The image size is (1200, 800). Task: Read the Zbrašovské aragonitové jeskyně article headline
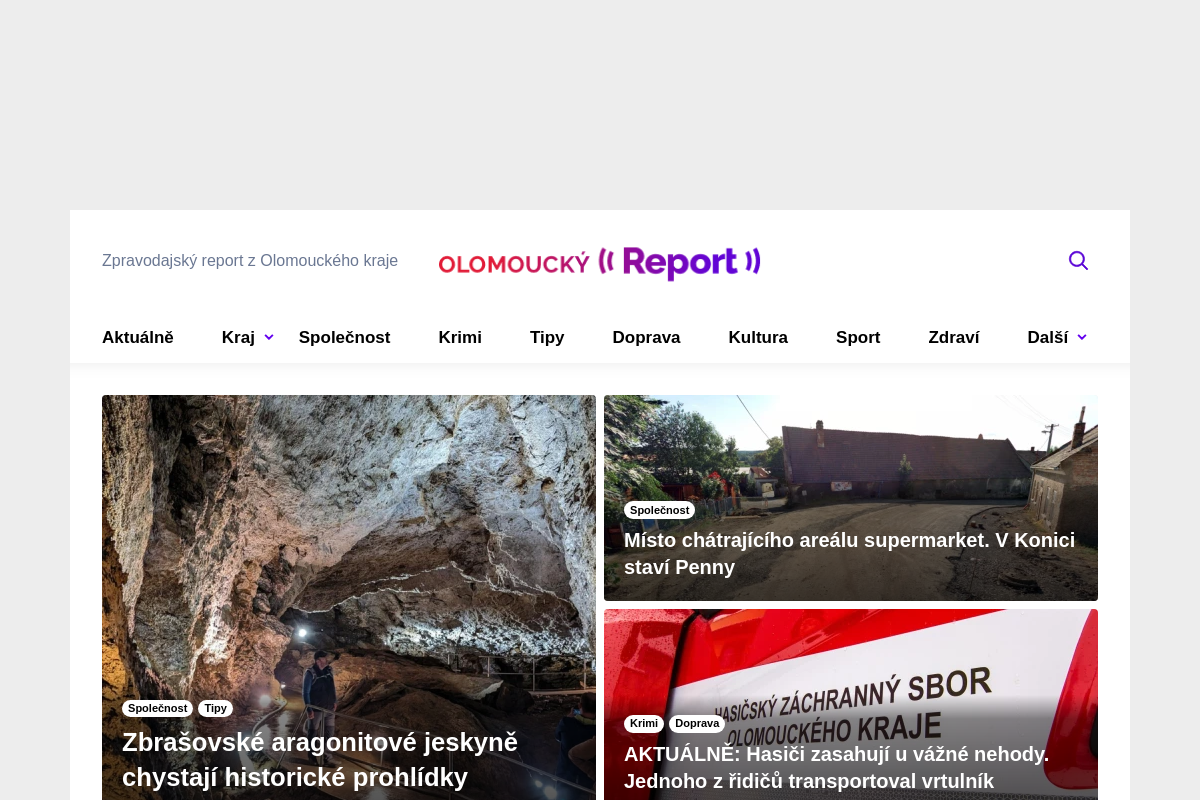click(x=320, y=760)
